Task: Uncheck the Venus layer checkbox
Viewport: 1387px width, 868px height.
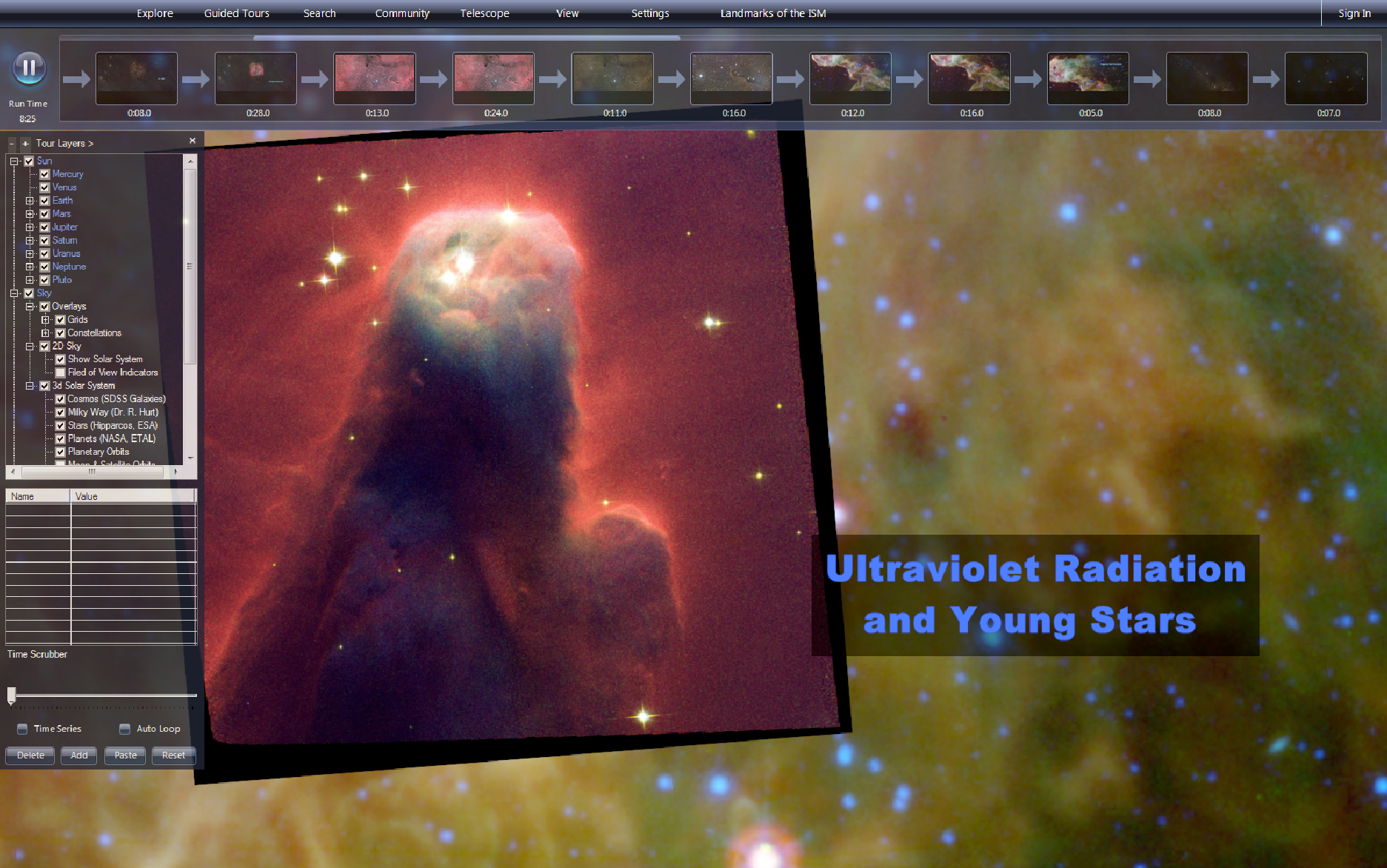Action: 44,187
